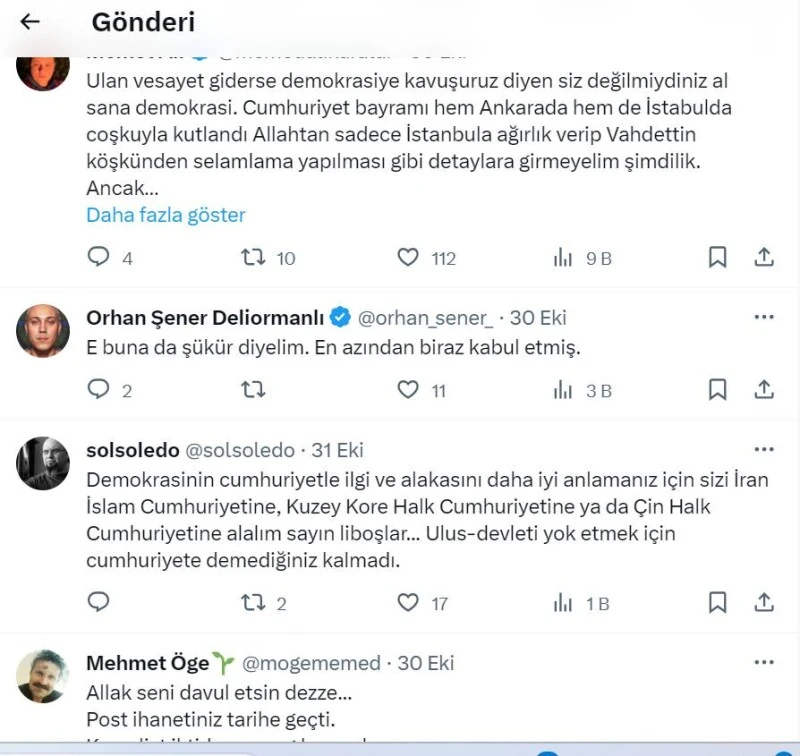Image resolution: width=800 pixels, height=756 pixels.
Task: Bookmark Orhan Şener Deliormanlı's reply
Action: pyautogui.click(x=717, y=390)
